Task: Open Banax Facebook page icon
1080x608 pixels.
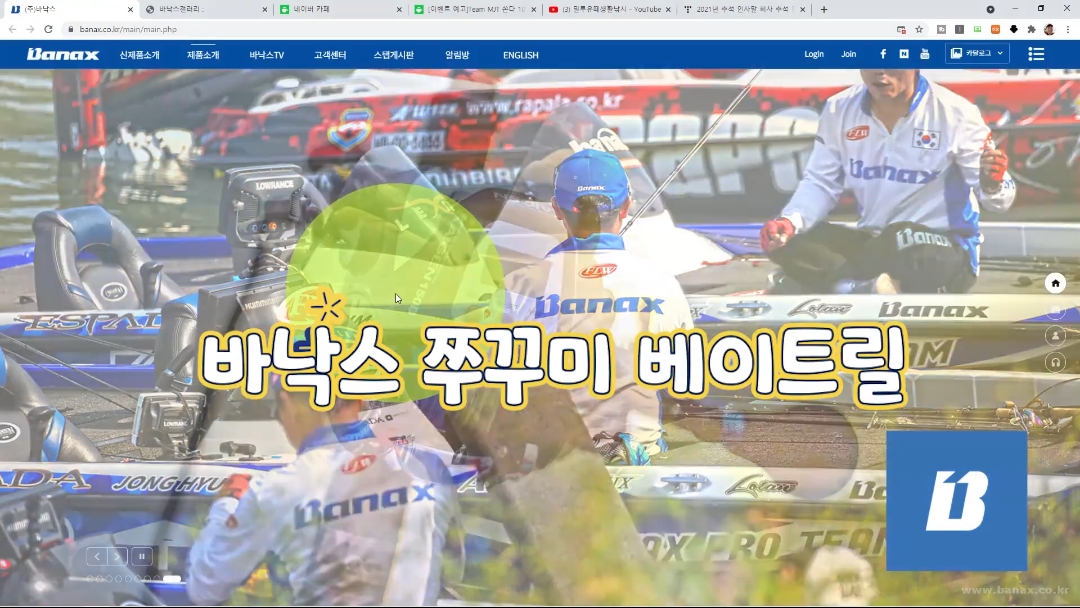Action: pos(883,54)
